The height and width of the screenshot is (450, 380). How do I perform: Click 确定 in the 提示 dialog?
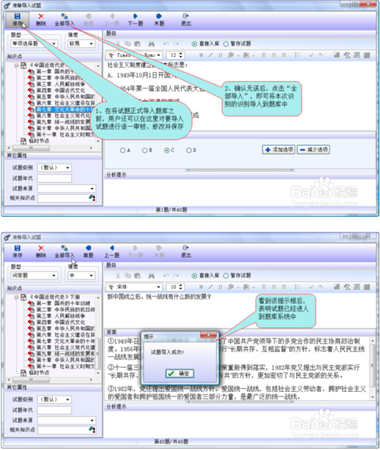(x=180, y=373)
